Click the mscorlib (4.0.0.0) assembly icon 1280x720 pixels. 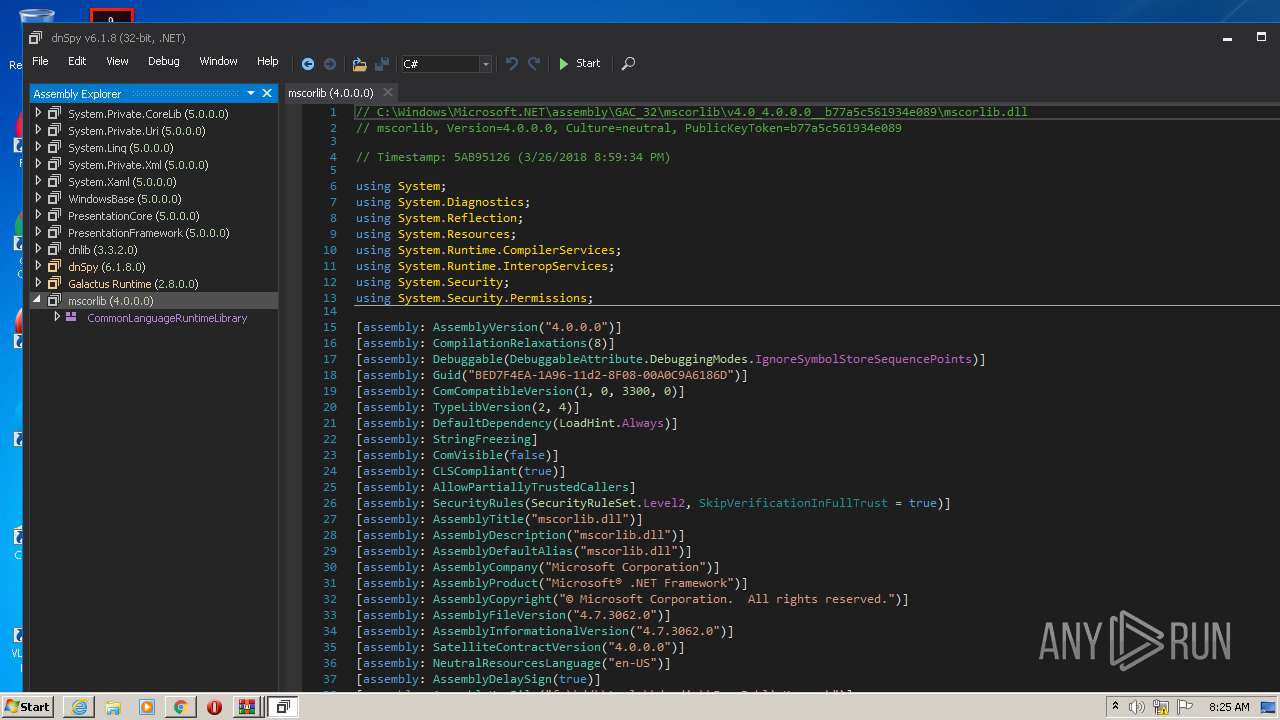55,300
